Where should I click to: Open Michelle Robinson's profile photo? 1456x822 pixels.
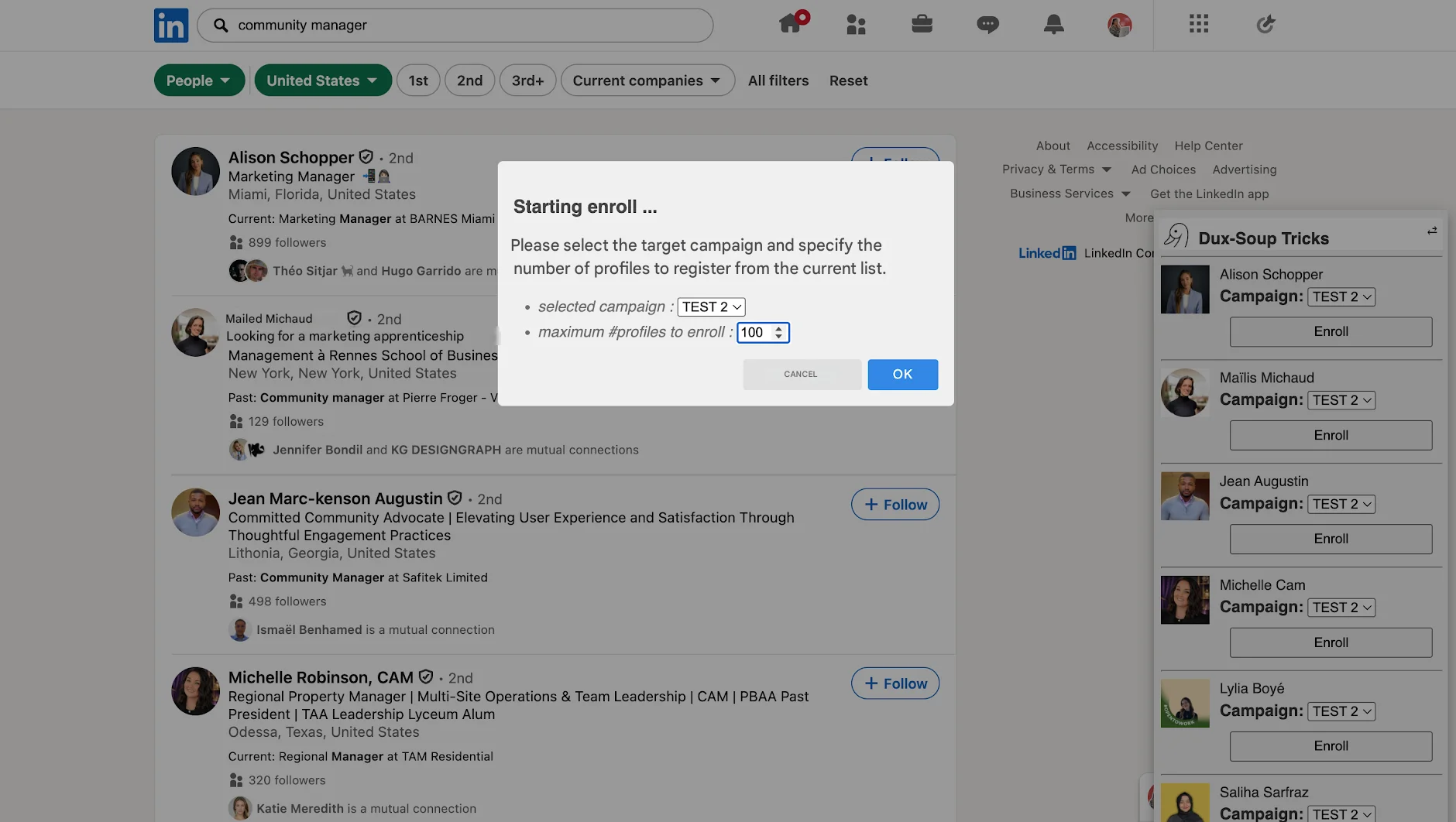[x=195, y=691]
